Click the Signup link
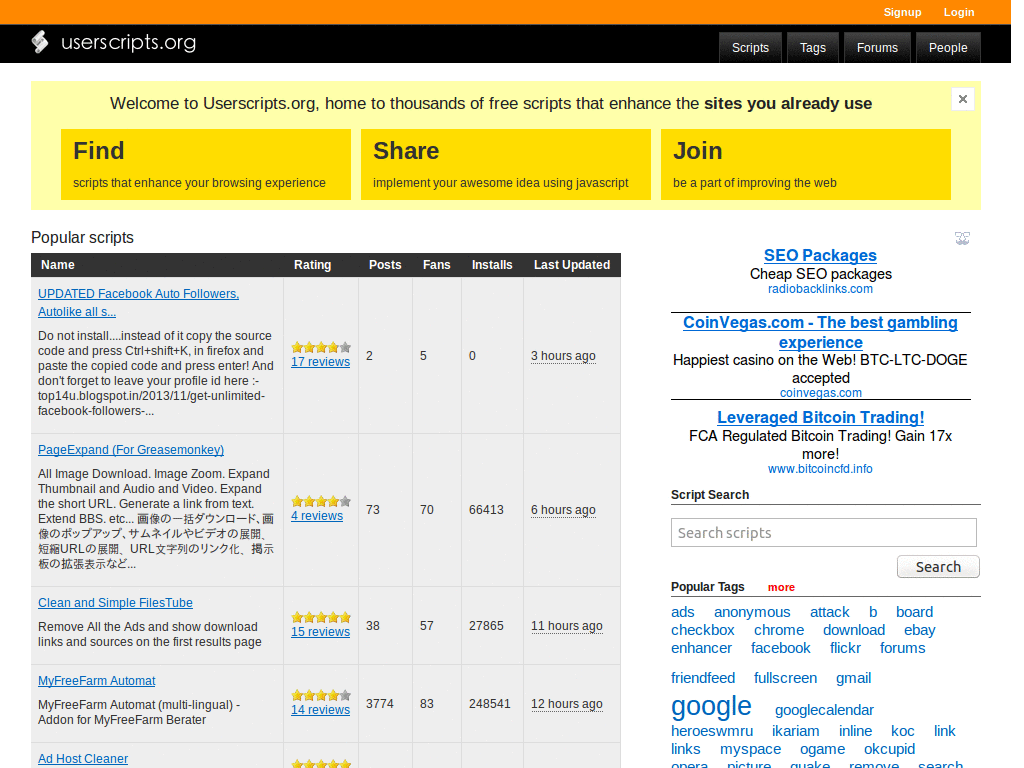The width and height of the screenshot is (1024, 768). [902, 12]
